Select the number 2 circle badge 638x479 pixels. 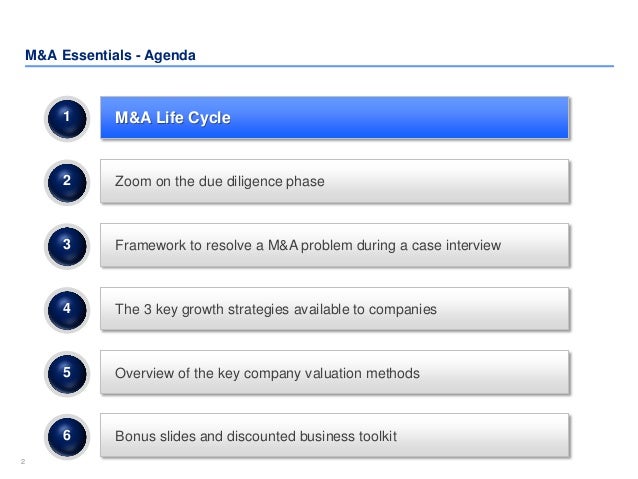pos(66,183)
